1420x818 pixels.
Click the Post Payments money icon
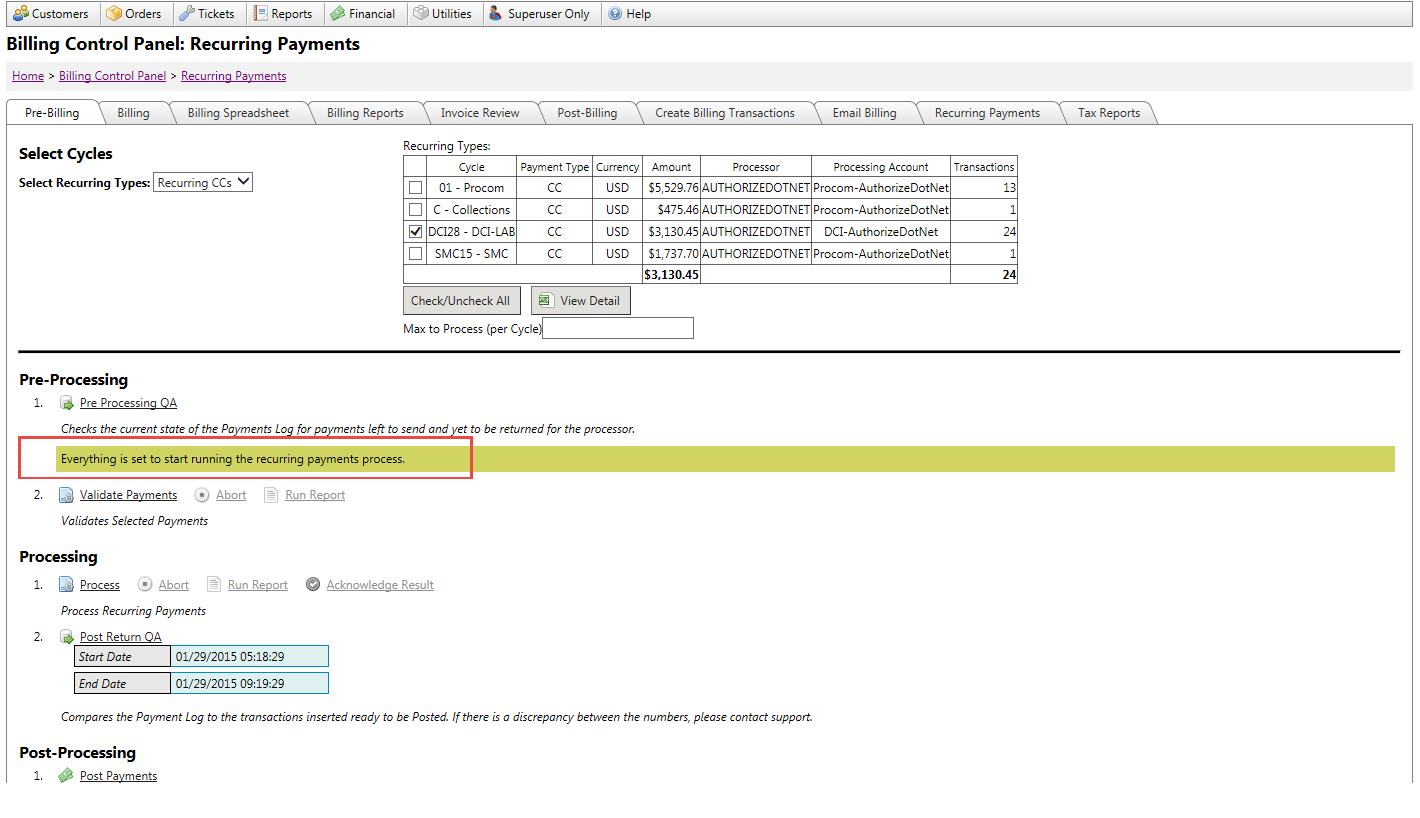[66, 776]
